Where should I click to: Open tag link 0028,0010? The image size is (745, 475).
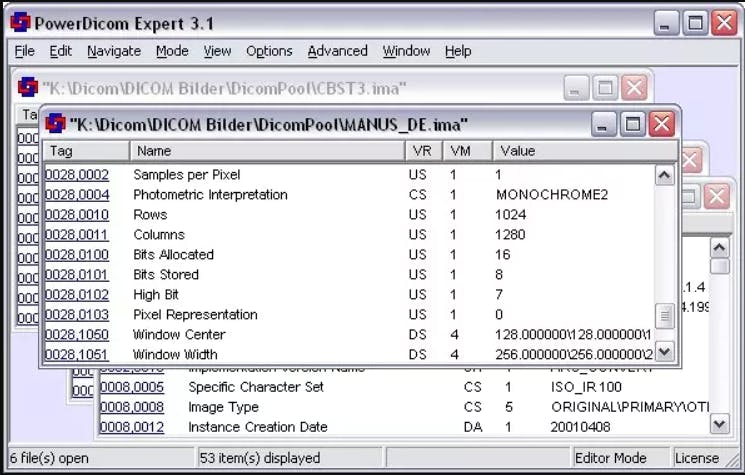coord(77,215)
